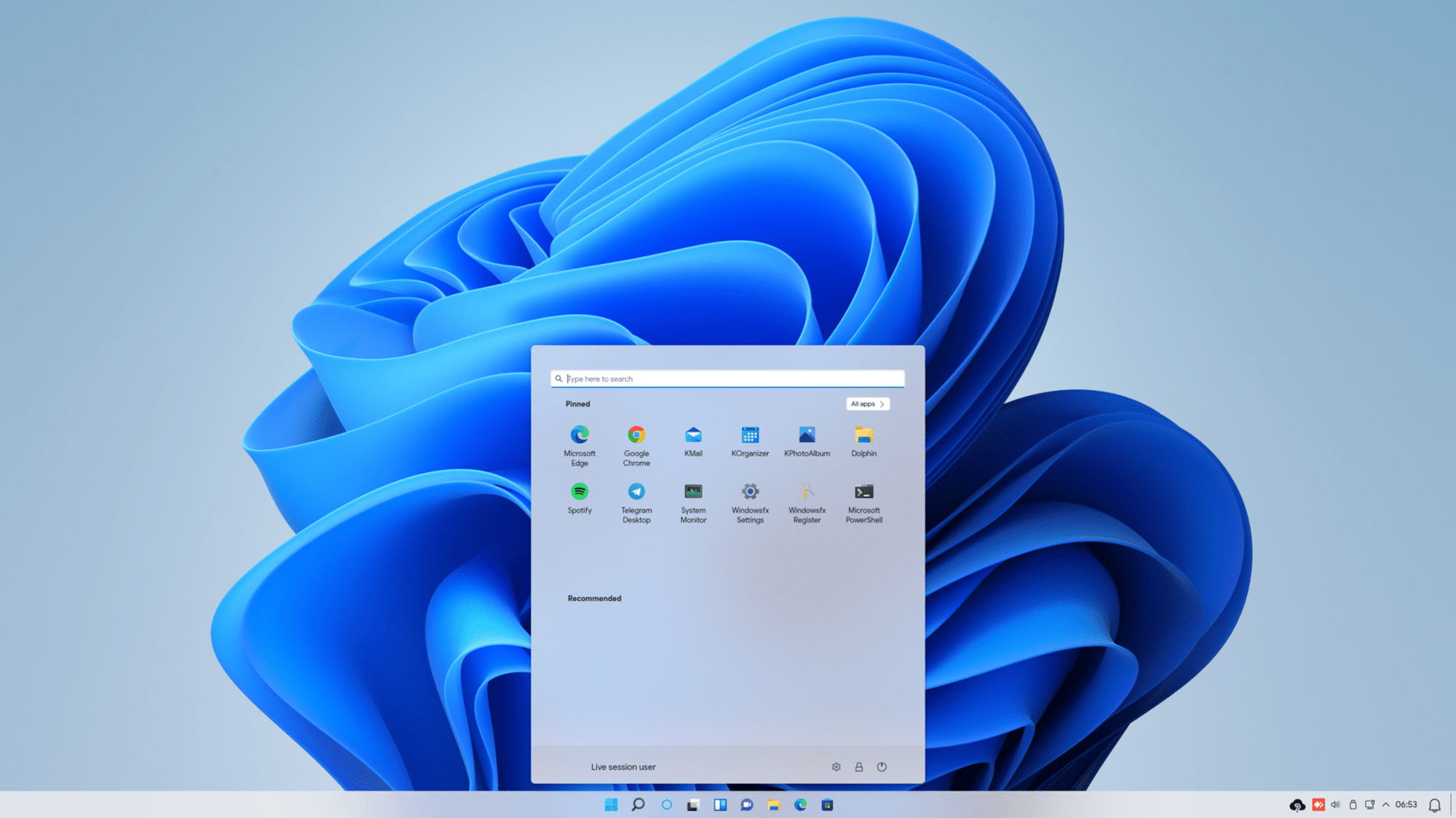Open System Monitor
Image resolution: width=1456 pixels, height=818 pixels.
693,502
